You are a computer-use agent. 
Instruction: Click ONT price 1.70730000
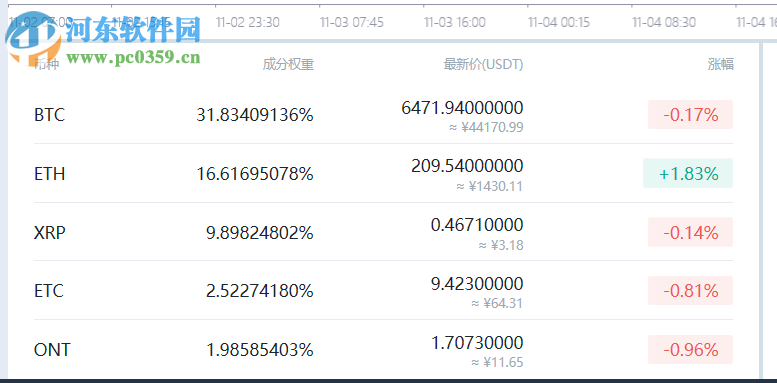click(477, 342)
